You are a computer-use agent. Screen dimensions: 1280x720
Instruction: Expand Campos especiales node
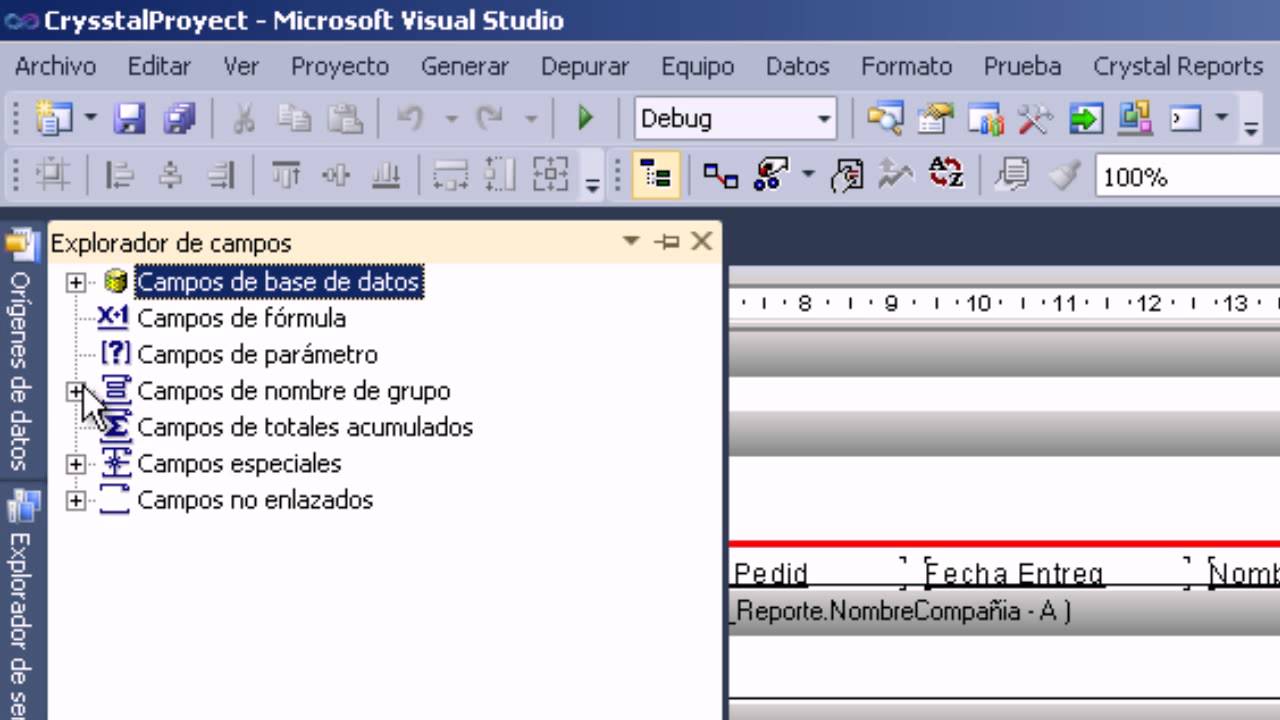pyautogui.click(x=76, y=464)
